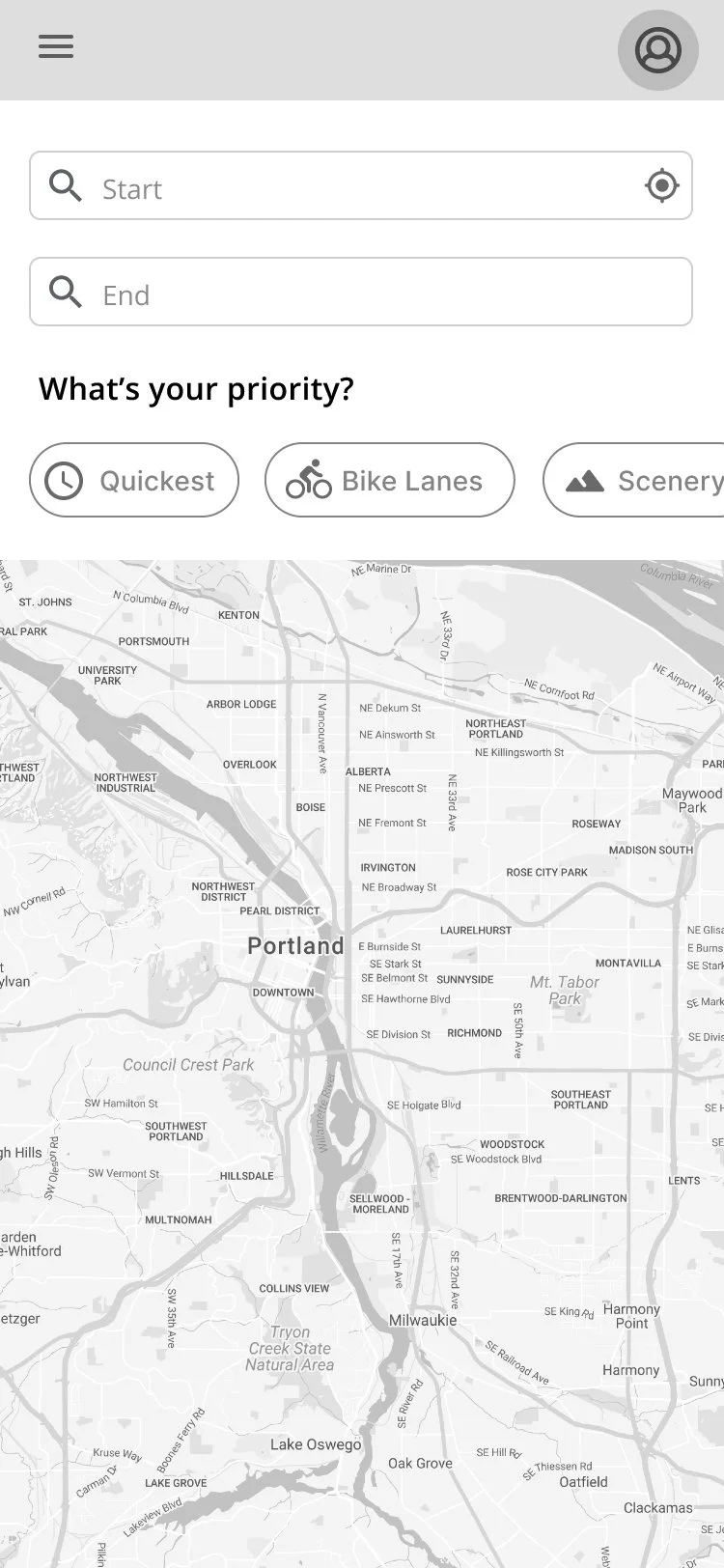Tap the Portland label on map
Image resolution: width=724 pixels, height=1568 pixels.
coord(295,946)
